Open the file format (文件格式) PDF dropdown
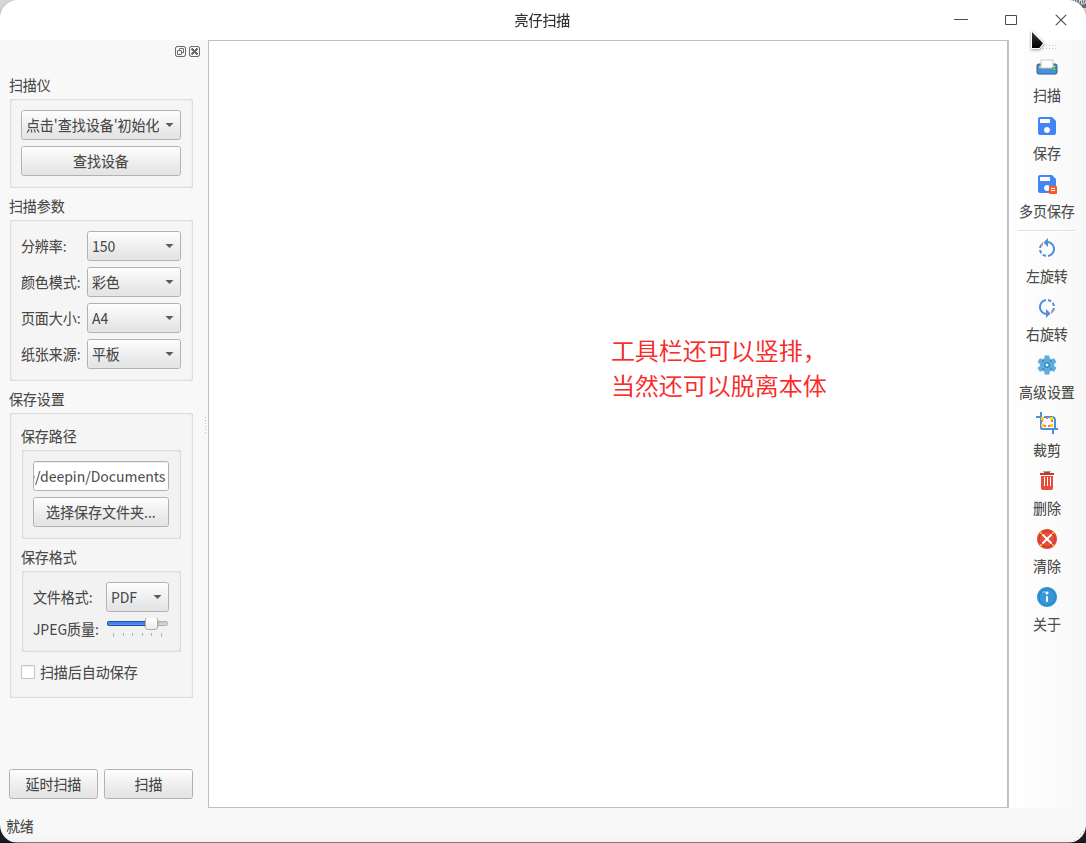Image resolution: width=1086 pixels, height=843 pixels. click(x=137, y=597)
